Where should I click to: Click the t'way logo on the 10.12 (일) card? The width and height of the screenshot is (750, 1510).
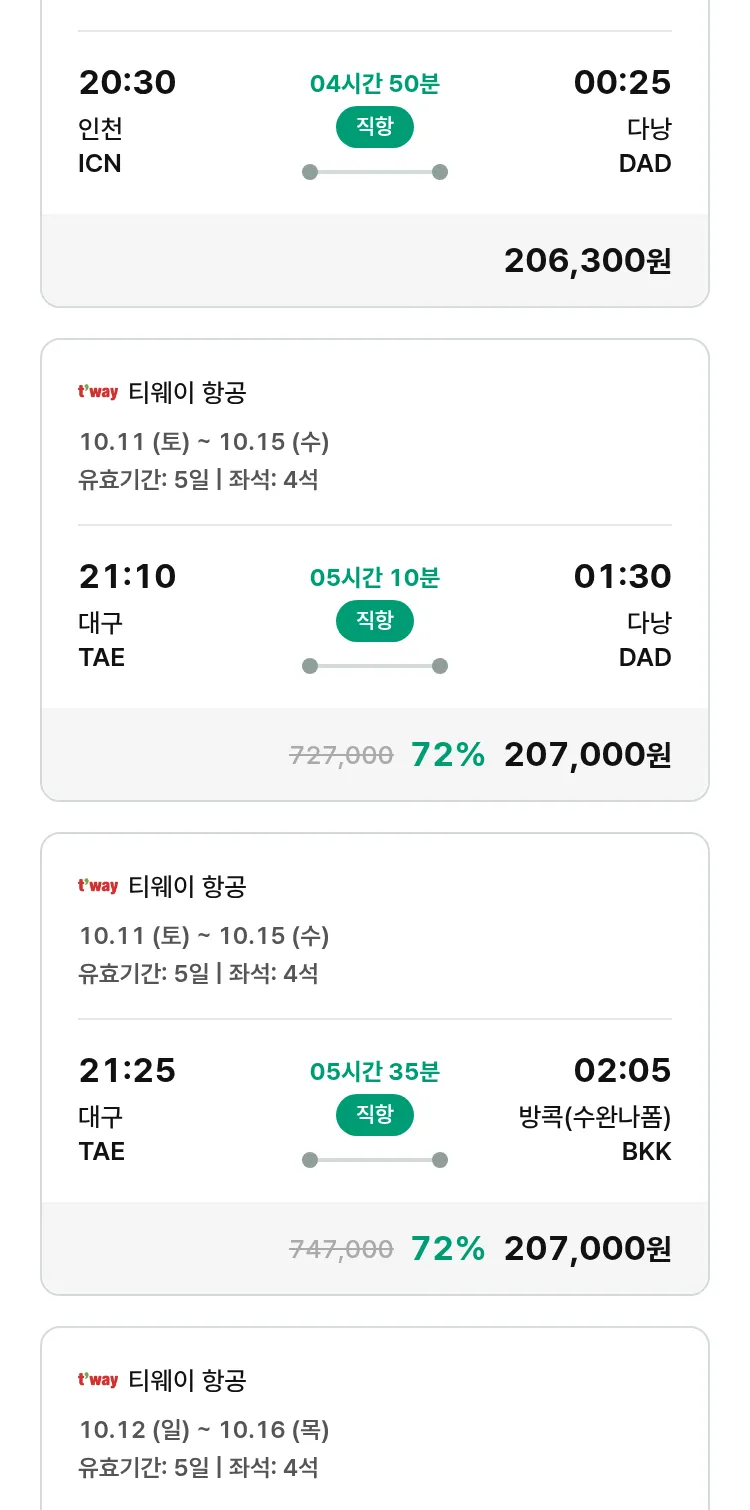(x=98, y=1380)
